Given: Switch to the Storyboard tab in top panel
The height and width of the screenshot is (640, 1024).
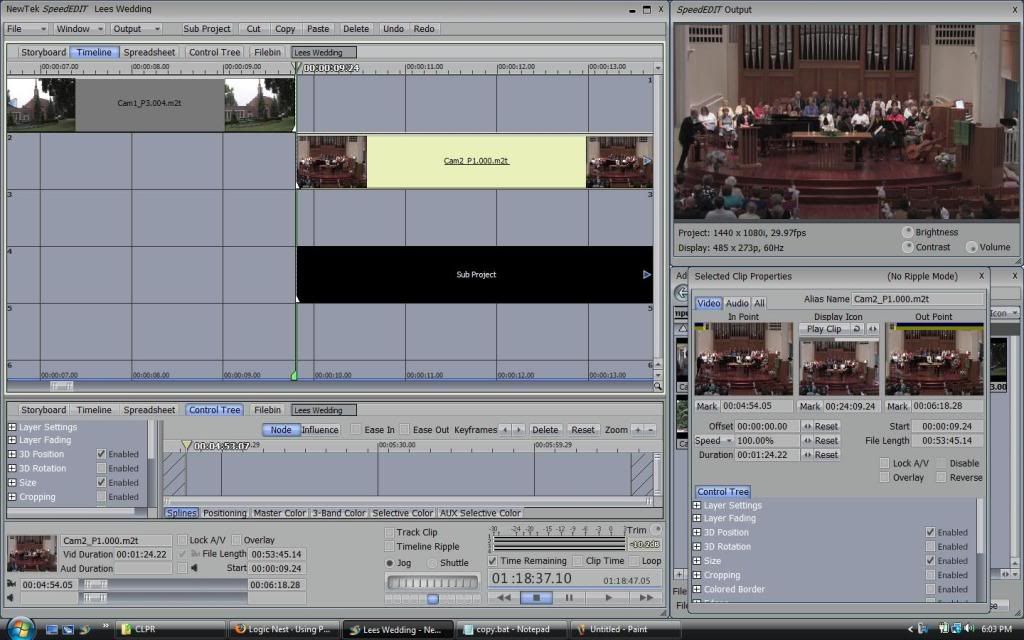Looking at the screenshot, I should [x=43, y=52].
